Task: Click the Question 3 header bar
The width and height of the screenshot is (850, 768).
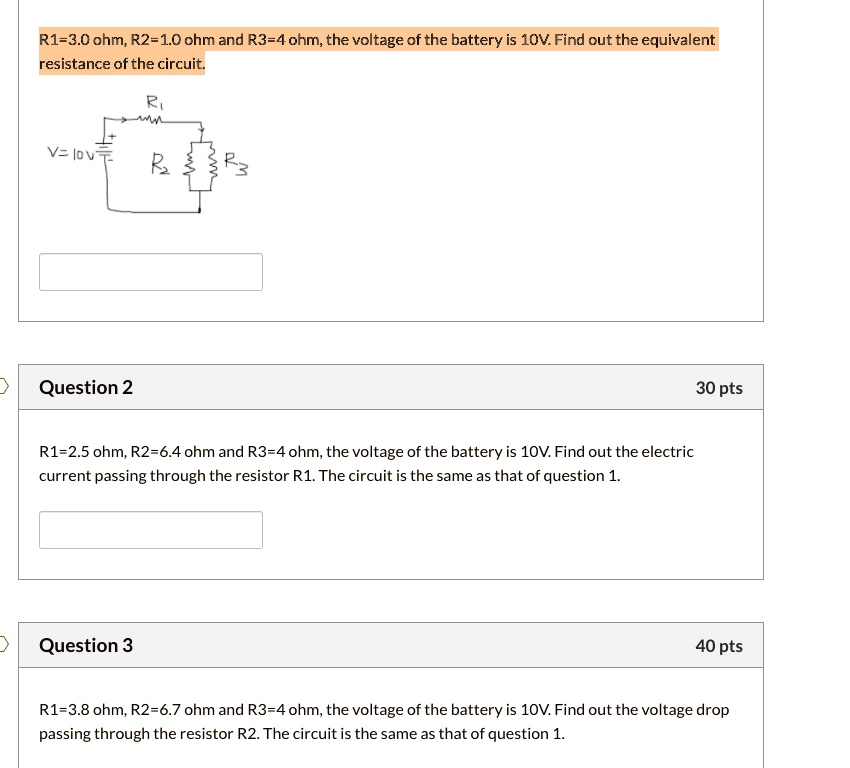Action: [390, 645]
